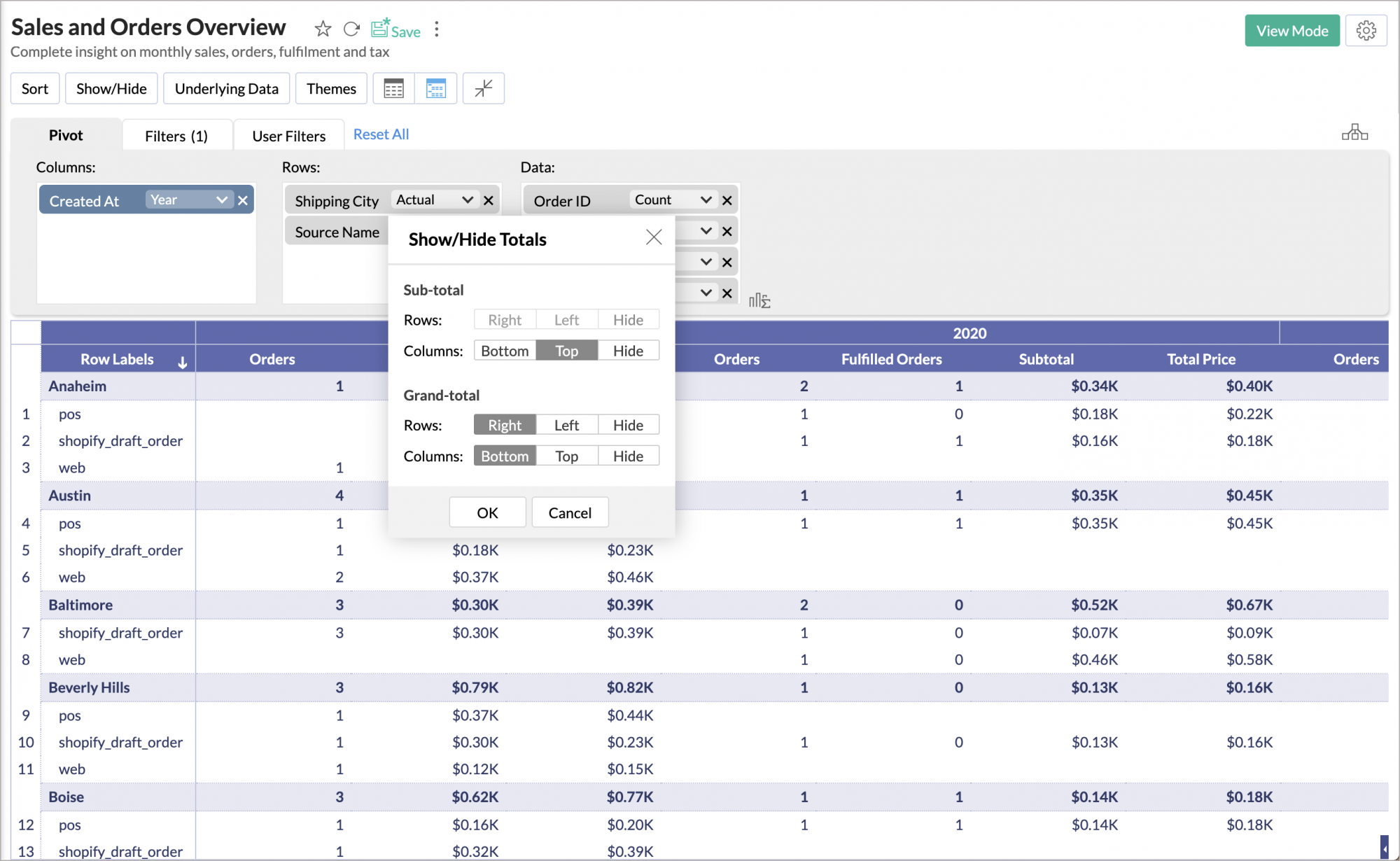The height and width of the screenshot is (861, 1400).
Task: Set grand-total Rows to Left
Action: pos(566,425)
